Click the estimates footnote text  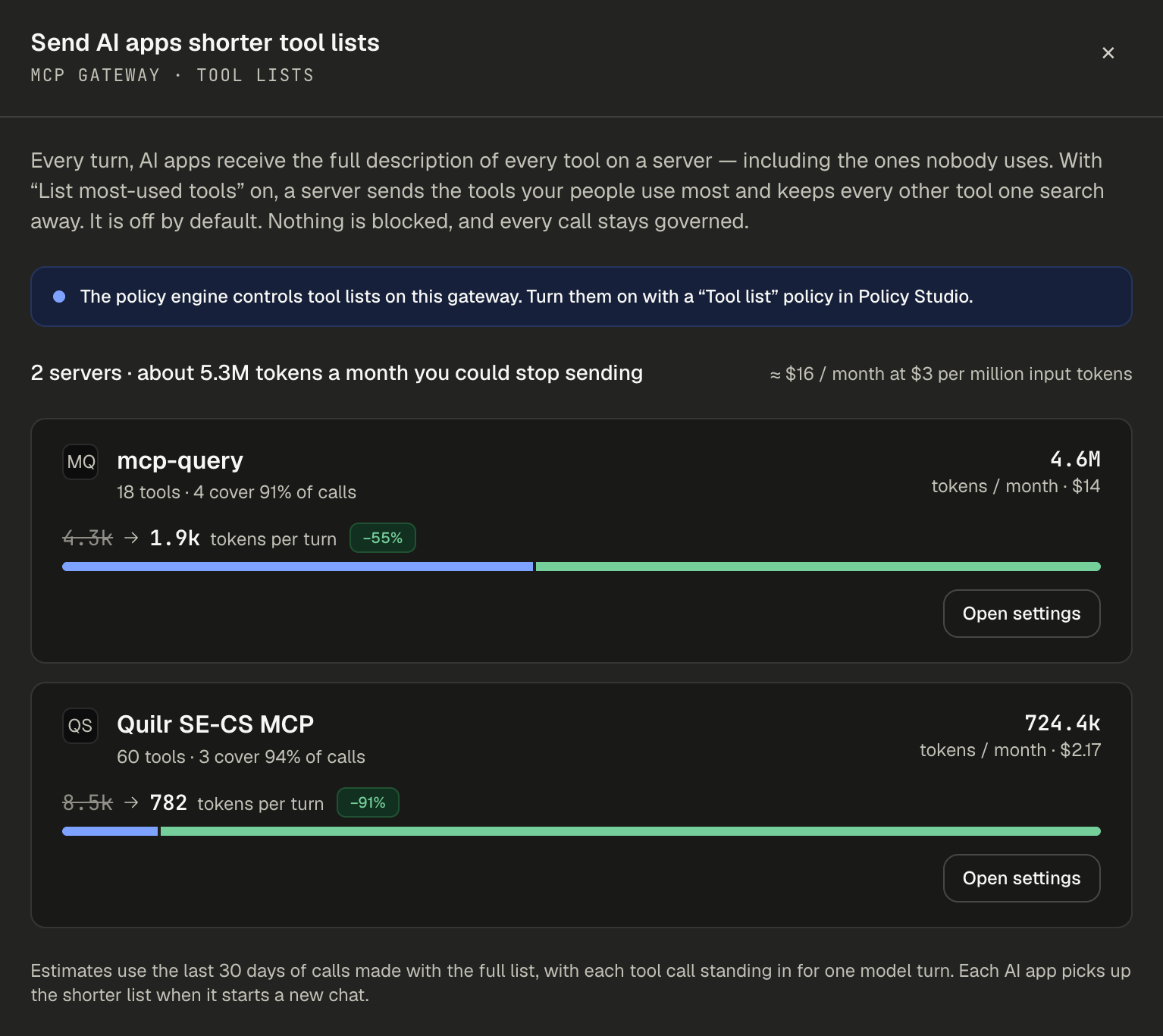pos(581,983)
